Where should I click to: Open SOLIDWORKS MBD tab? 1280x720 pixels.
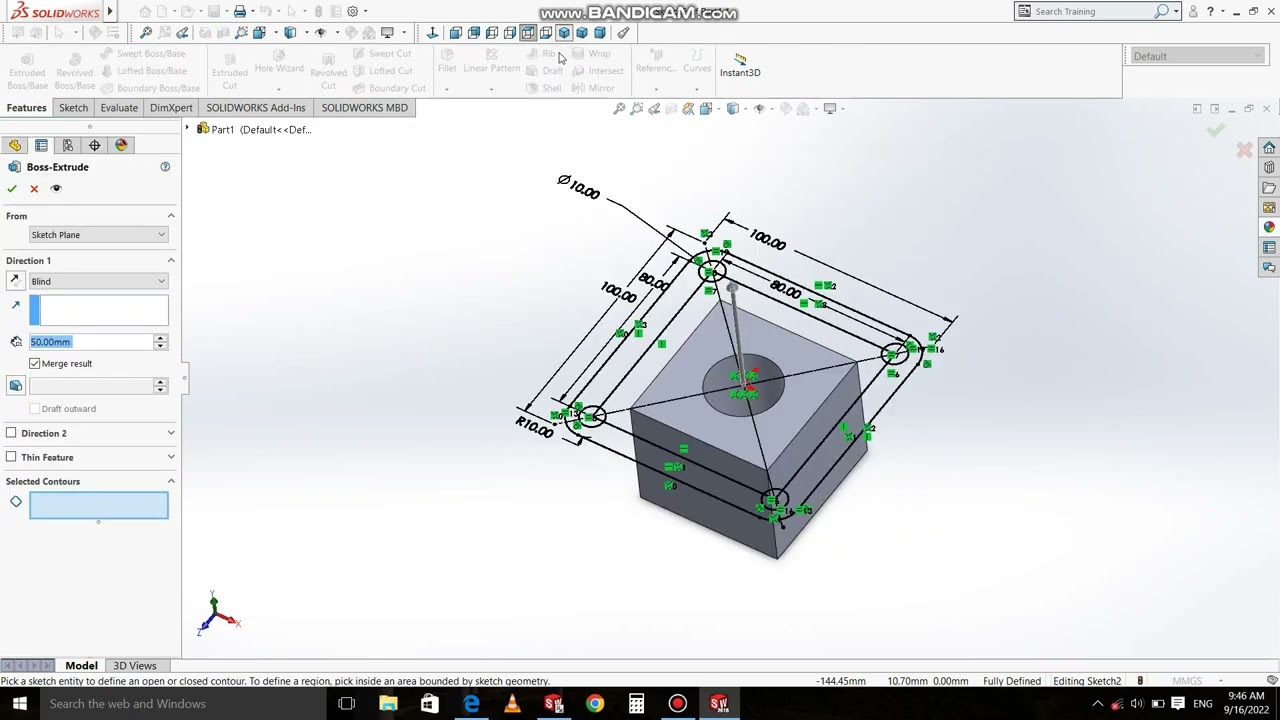pos(365,108)
